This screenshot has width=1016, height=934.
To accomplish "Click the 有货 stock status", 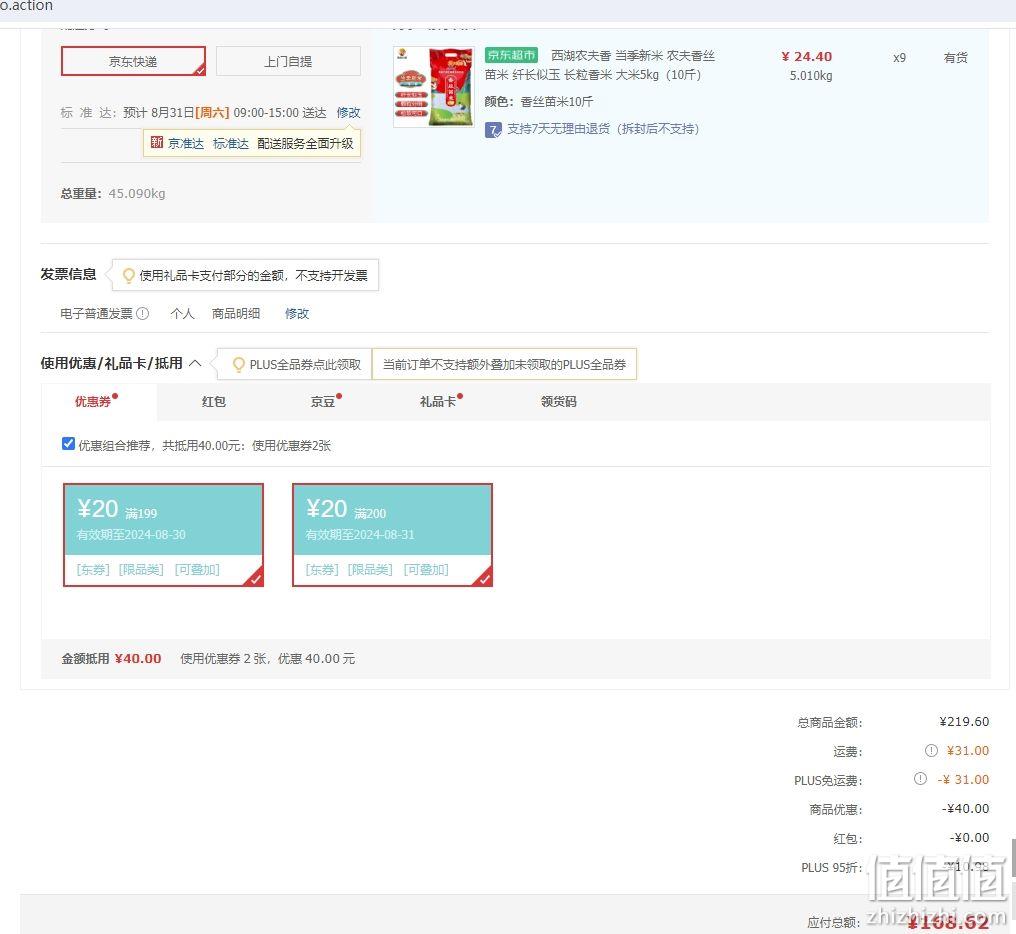I will (956, 58).
